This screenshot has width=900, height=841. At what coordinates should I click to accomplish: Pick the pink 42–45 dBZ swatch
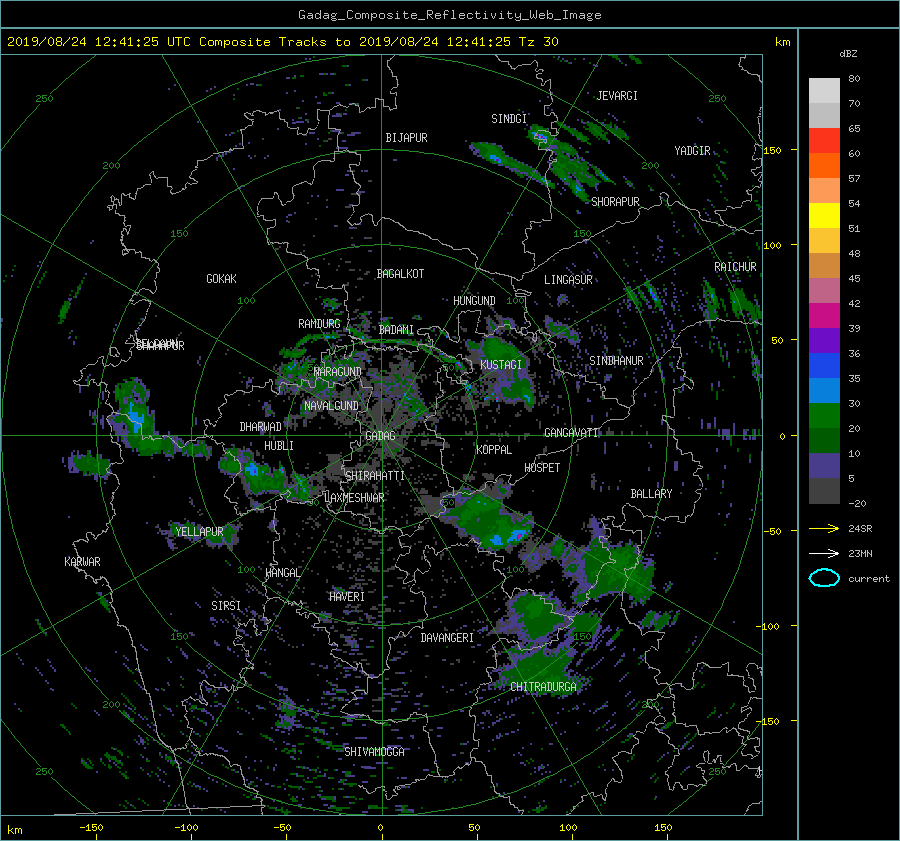(824, 291)
